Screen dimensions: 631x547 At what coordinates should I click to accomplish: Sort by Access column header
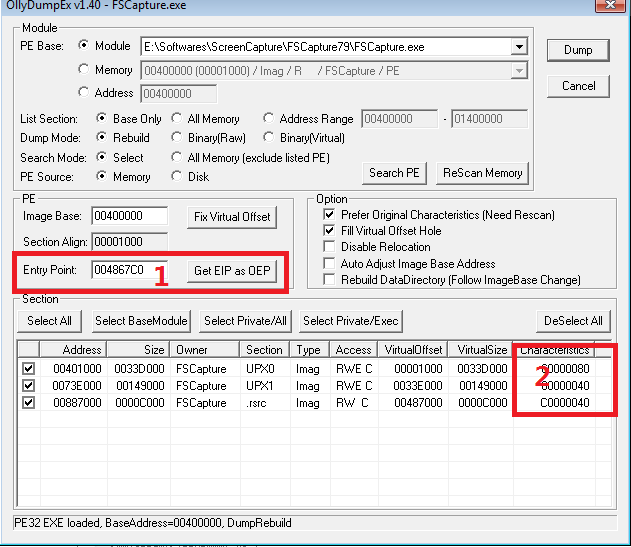click(353, 349)
